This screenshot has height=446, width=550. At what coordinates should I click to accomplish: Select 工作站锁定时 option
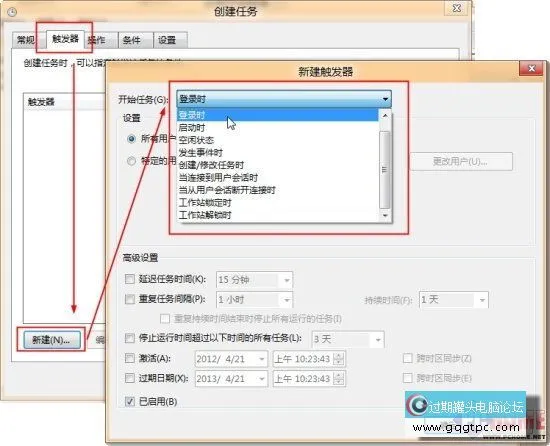click(x=278, y=202)
